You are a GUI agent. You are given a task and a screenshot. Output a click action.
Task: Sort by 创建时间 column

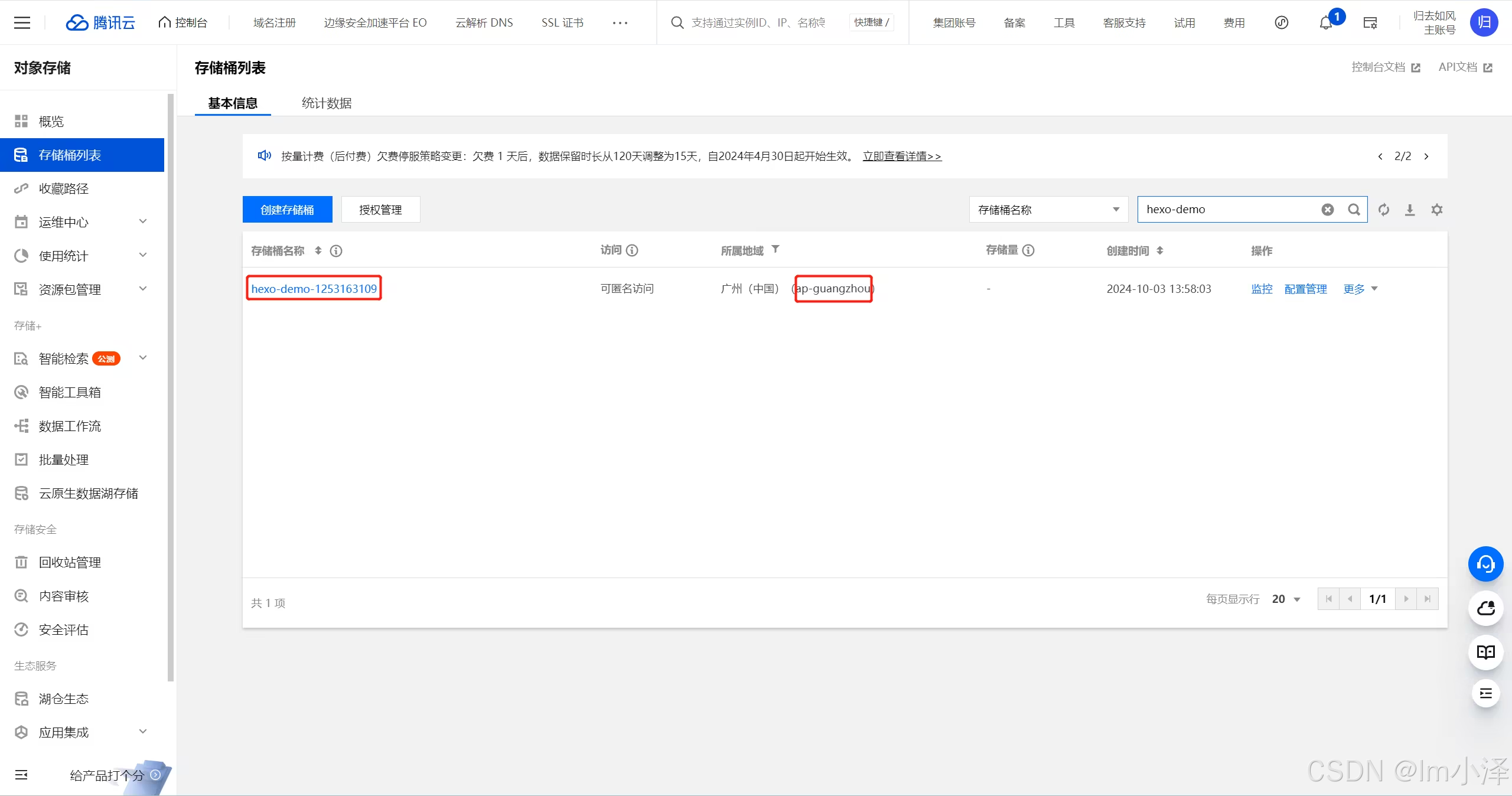pyautogui.click(x=1160, y=250)
